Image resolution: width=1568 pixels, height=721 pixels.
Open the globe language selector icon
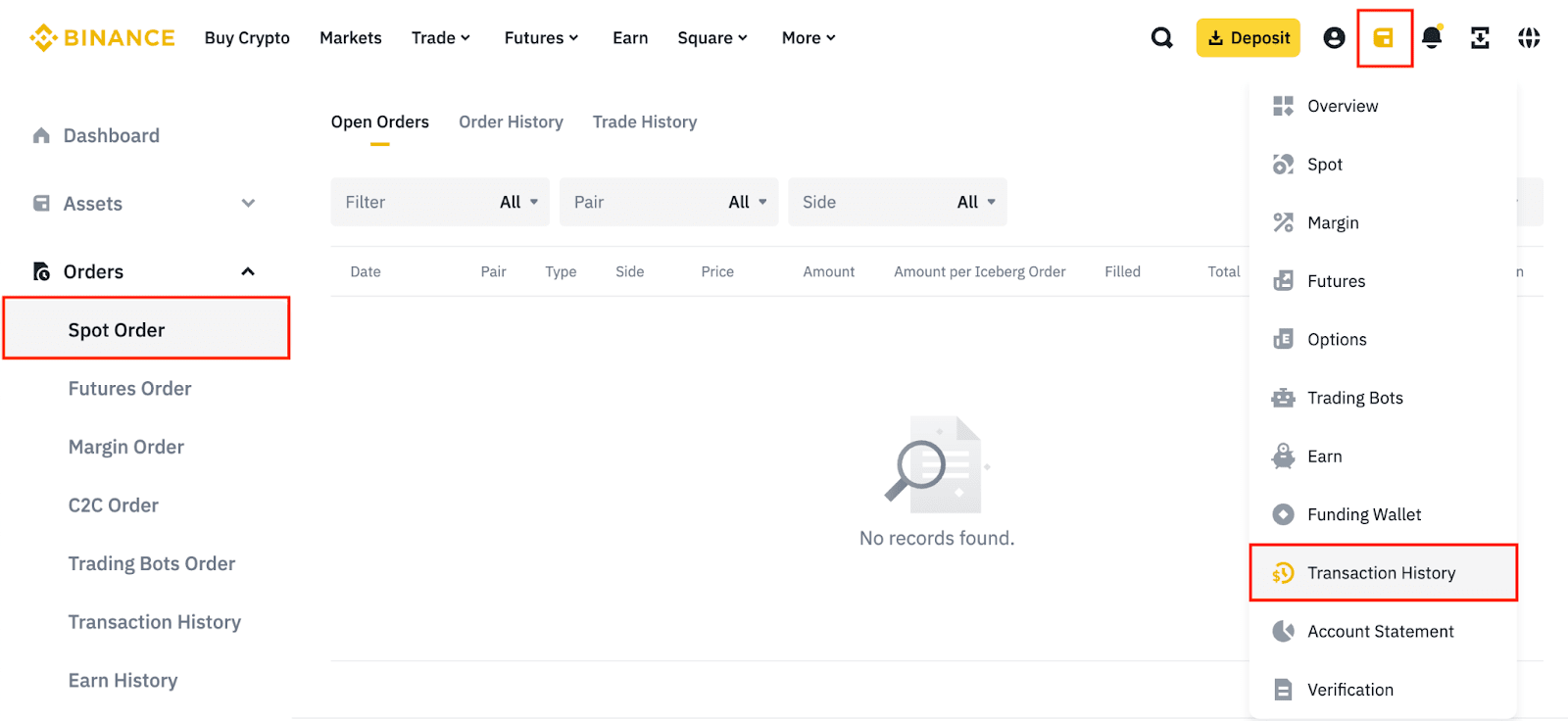pos(1529,38)
